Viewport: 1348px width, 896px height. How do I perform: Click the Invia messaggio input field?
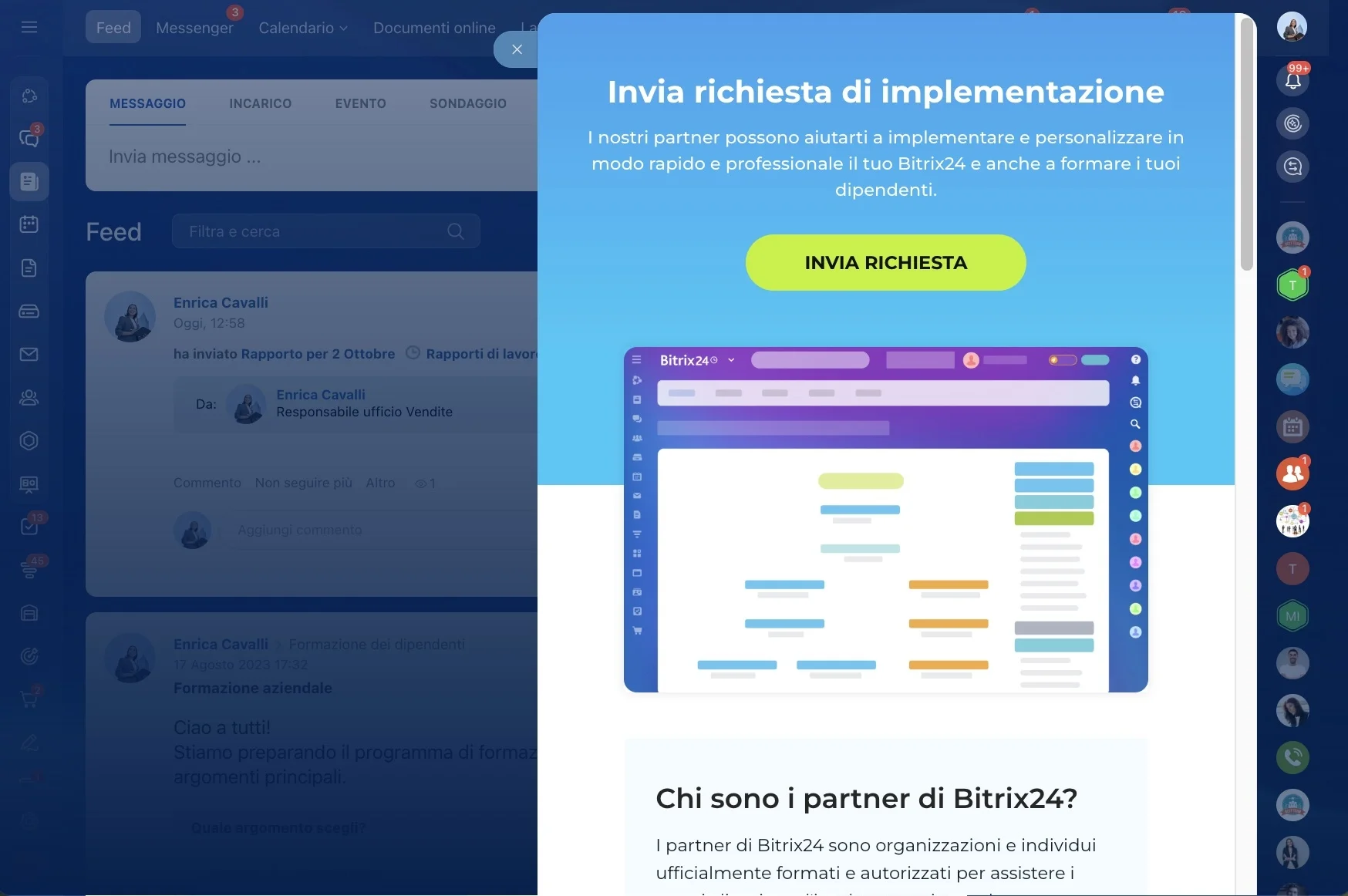(312, 157)
